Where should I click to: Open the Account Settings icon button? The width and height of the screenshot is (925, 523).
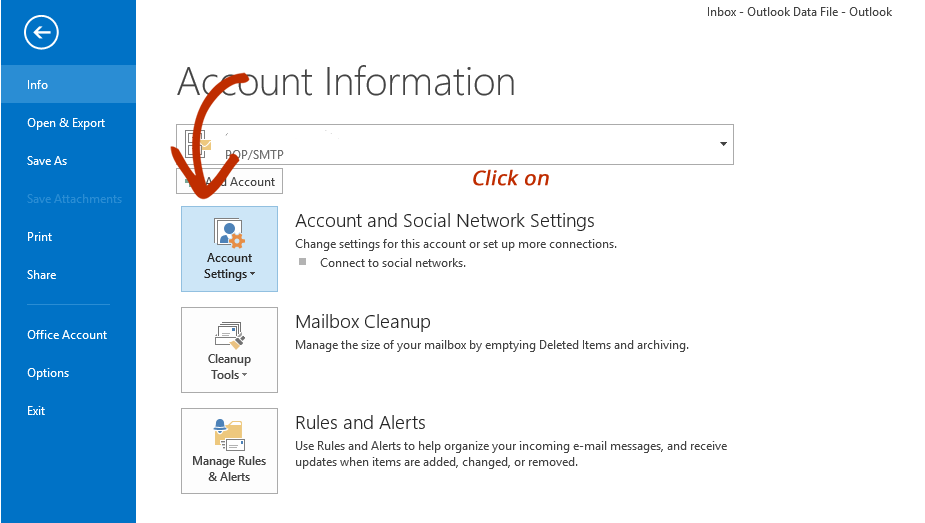(x=229, y=249)
